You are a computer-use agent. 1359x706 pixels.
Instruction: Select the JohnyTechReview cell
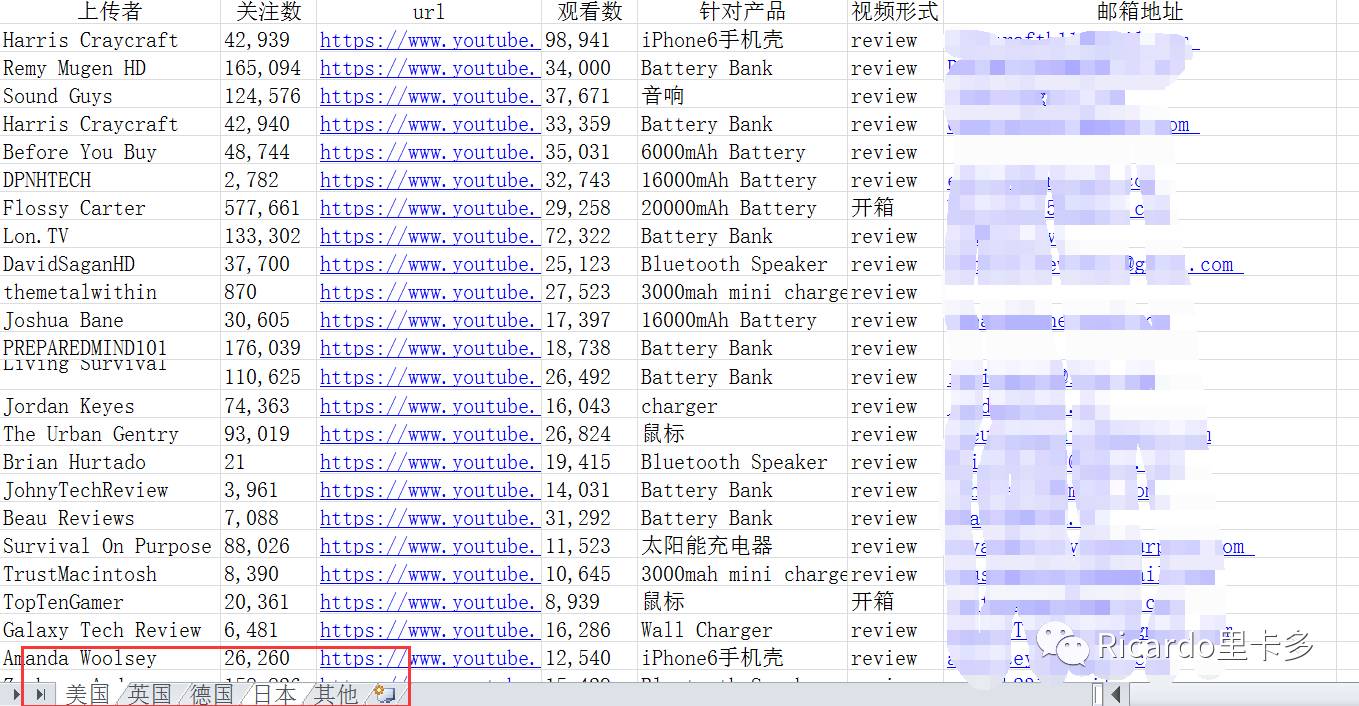(x=110, y=490)
